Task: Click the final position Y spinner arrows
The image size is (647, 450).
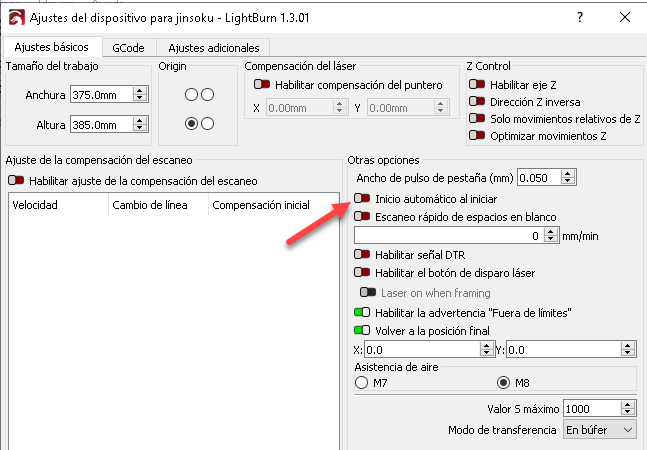Action: click(x=628, y=350)
